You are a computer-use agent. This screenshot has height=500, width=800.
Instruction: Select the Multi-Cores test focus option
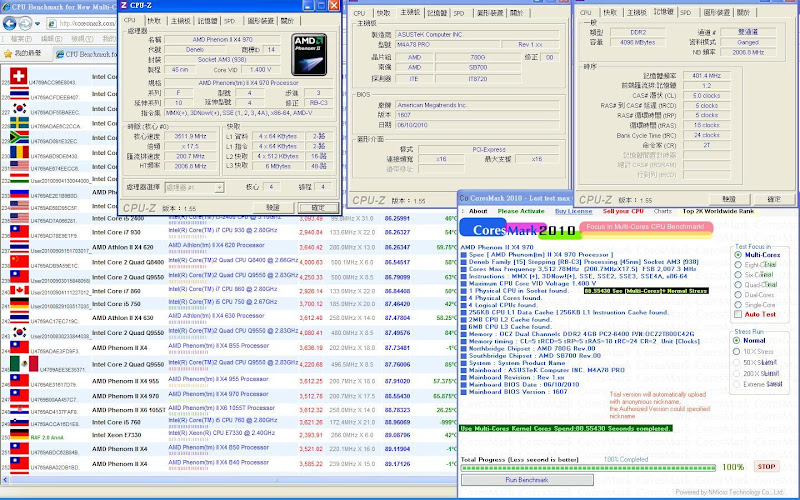pos(737,254)
